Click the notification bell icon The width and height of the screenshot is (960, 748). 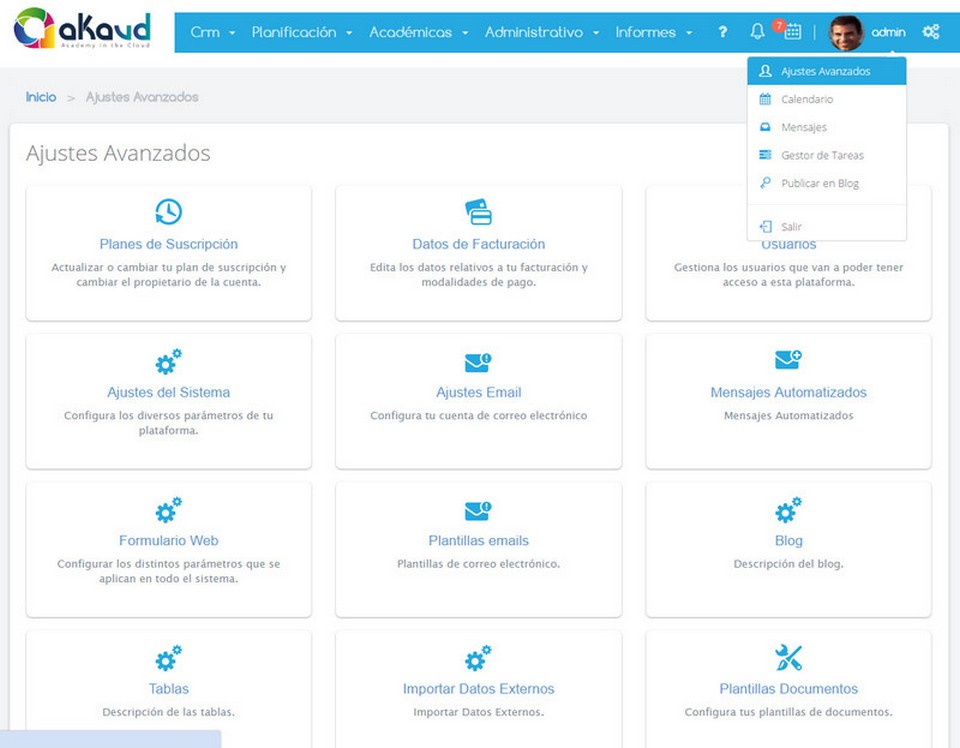757,32
